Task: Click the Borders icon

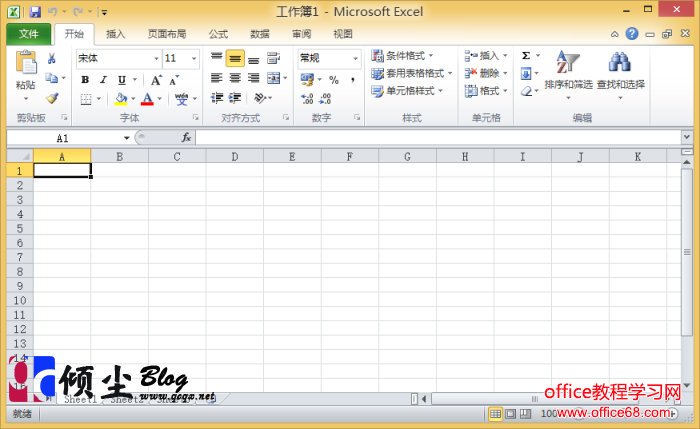Action: coord(86,99)
